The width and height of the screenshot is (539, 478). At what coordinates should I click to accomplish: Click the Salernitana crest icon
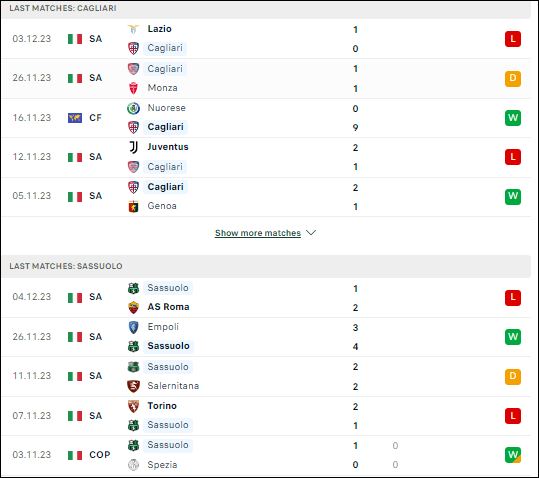pyautogui.click(x=133, y=386)
